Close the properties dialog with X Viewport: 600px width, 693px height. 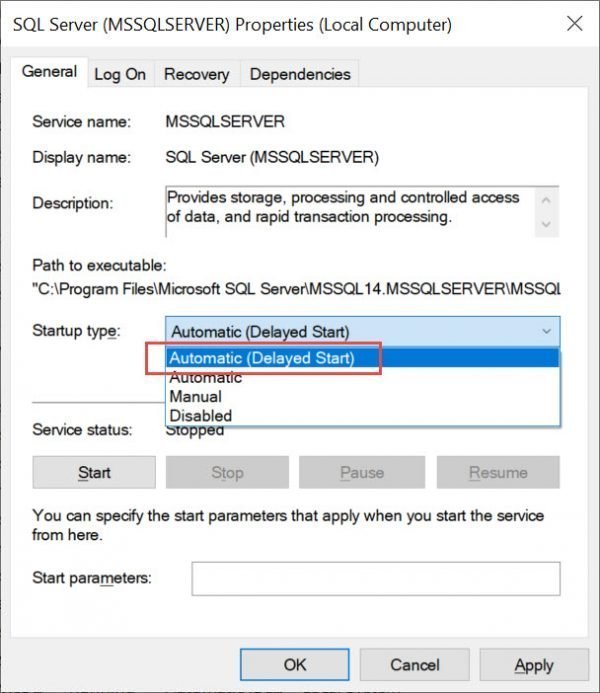click(573, 23)
